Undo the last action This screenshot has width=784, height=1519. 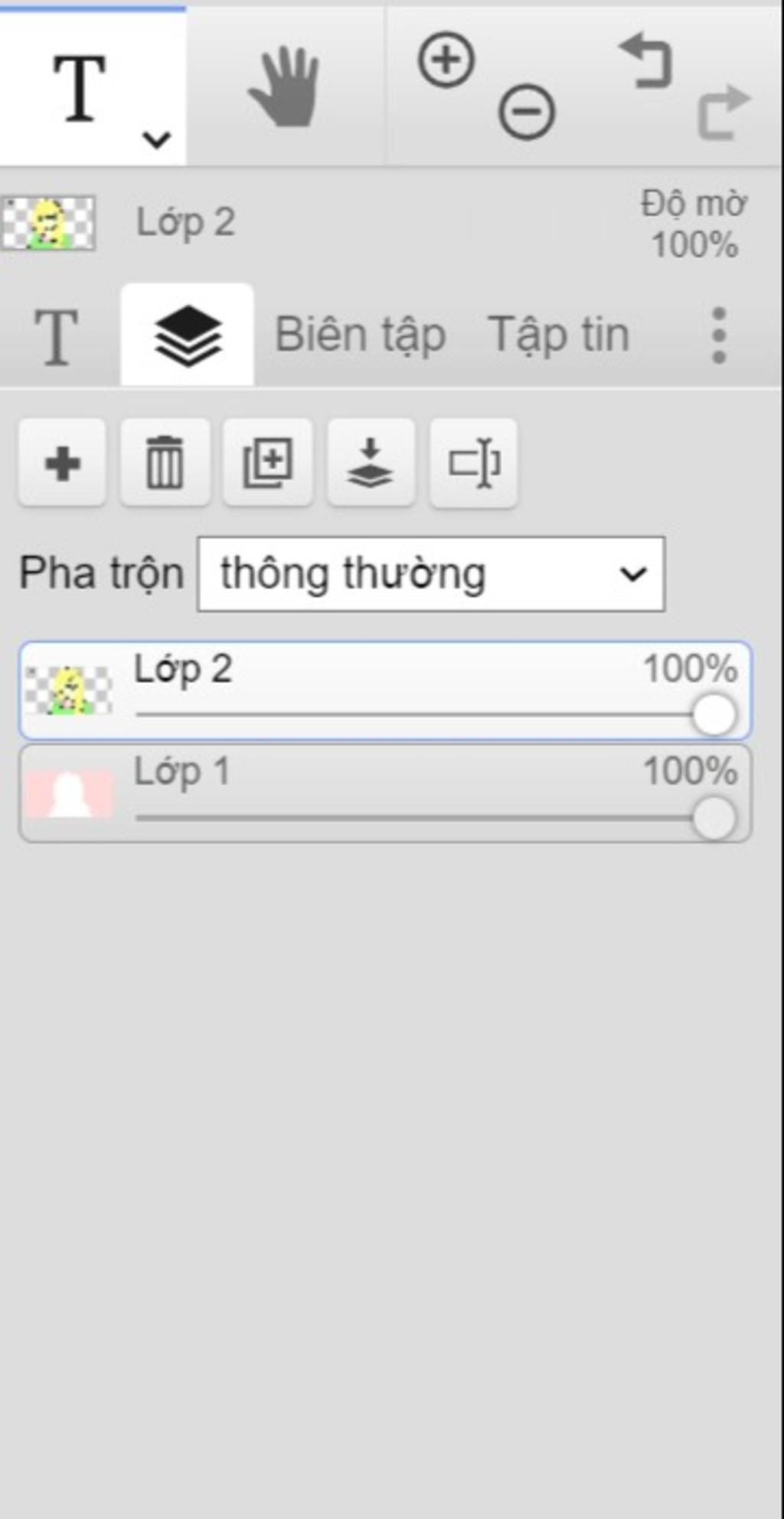pyautogui.click(x=645, y=61)
